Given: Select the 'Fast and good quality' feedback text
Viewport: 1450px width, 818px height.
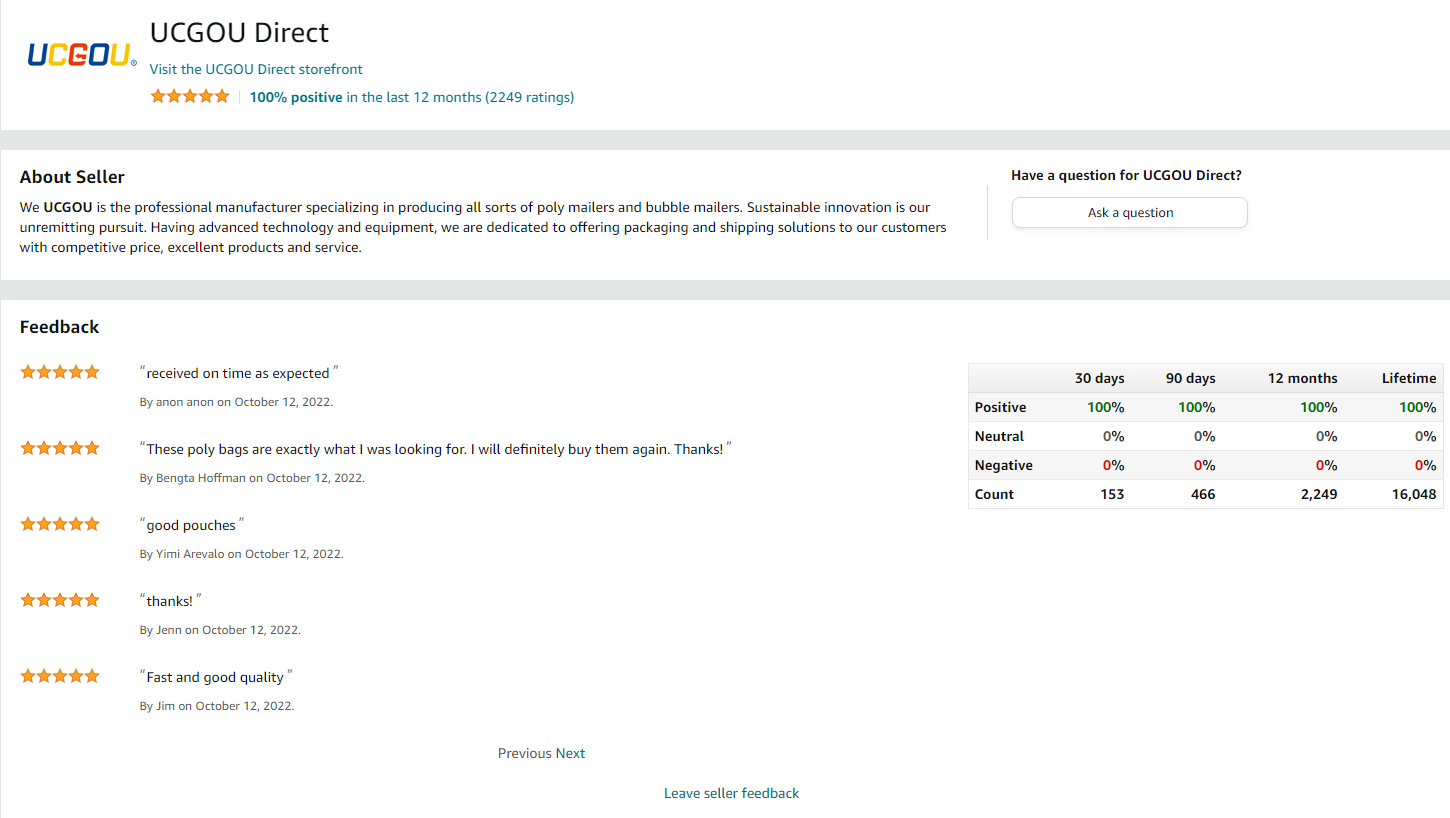Looking at the screenshot, I should [215, 677].
